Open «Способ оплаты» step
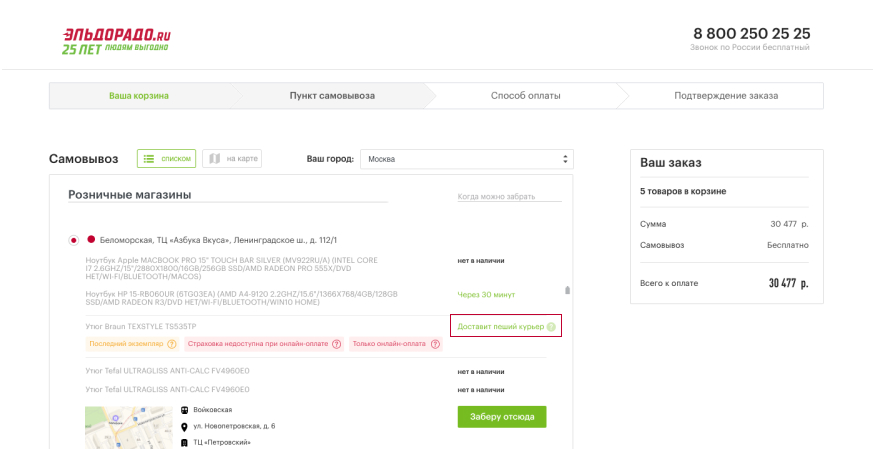The image size is (876, 449). pos(525,96)
